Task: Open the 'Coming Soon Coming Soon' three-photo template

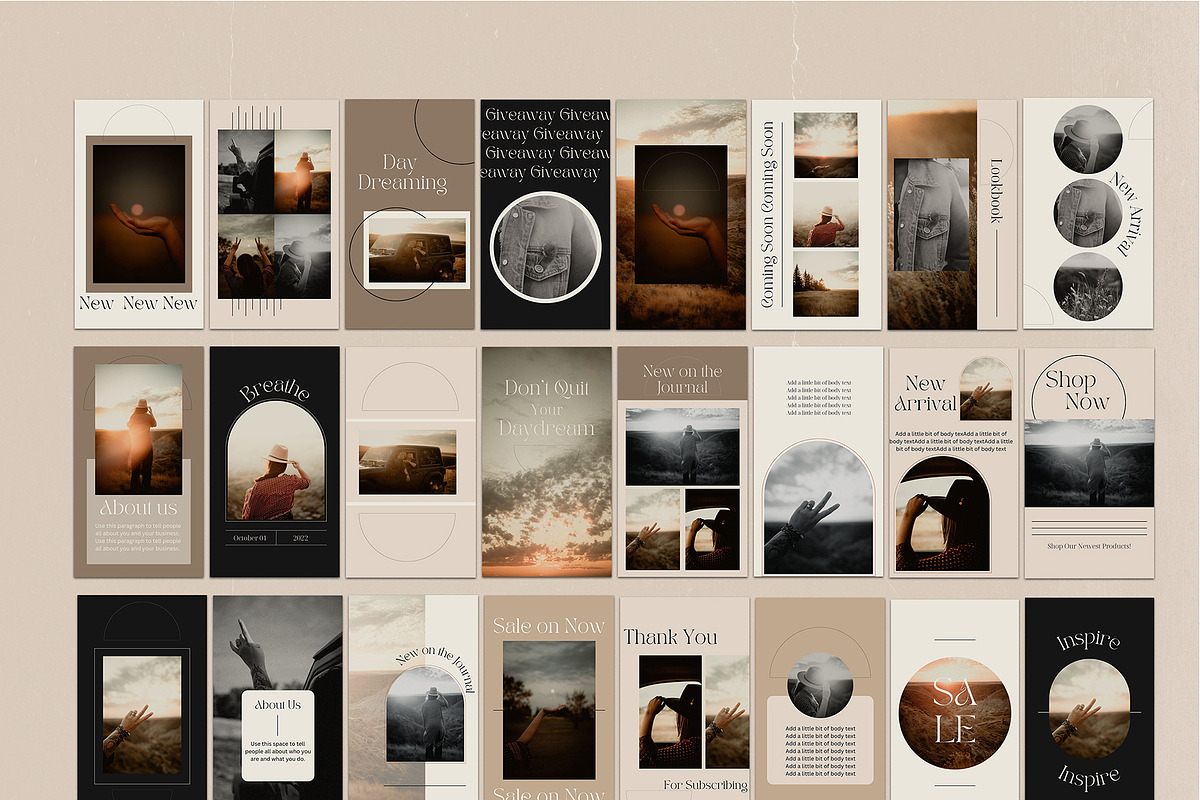Action: [816, 214]
